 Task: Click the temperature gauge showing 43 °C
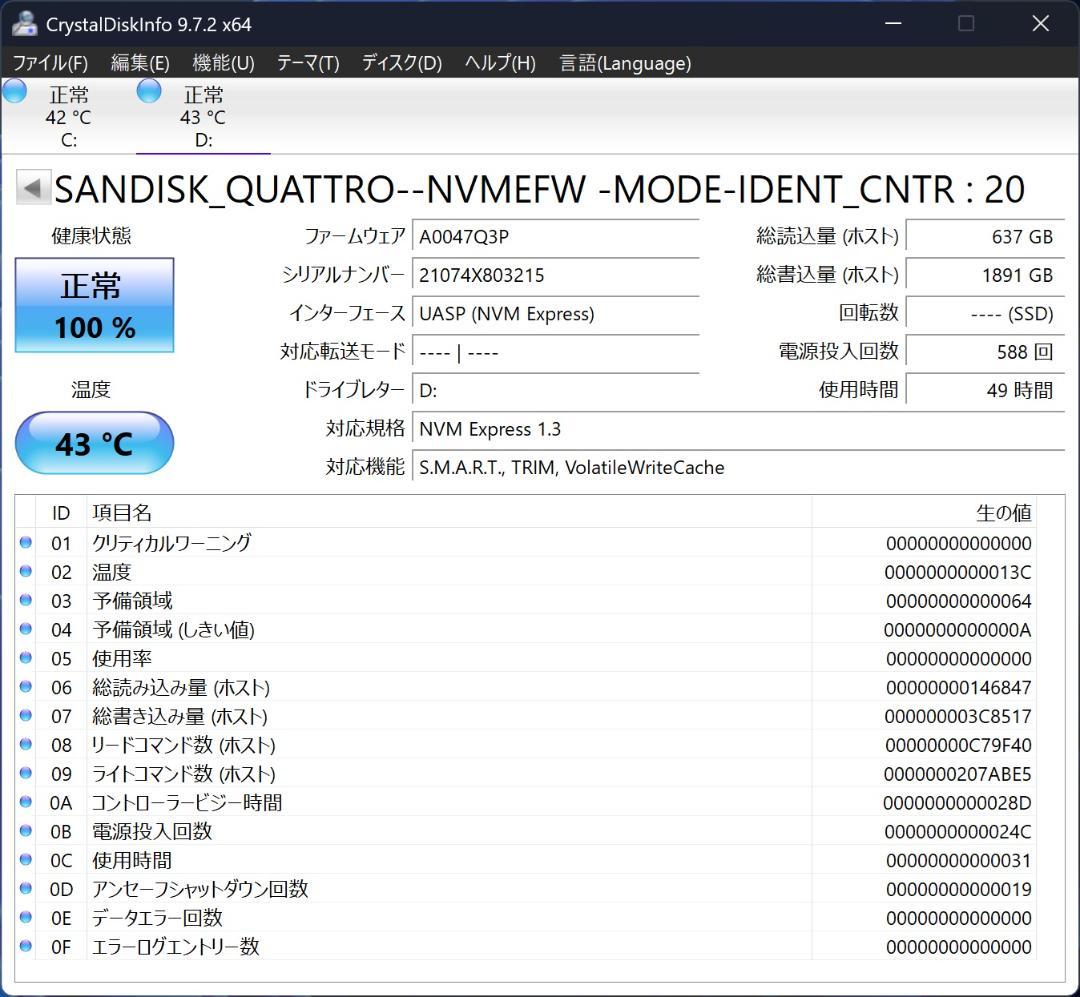pyautogui.click(x=94, y=443)
